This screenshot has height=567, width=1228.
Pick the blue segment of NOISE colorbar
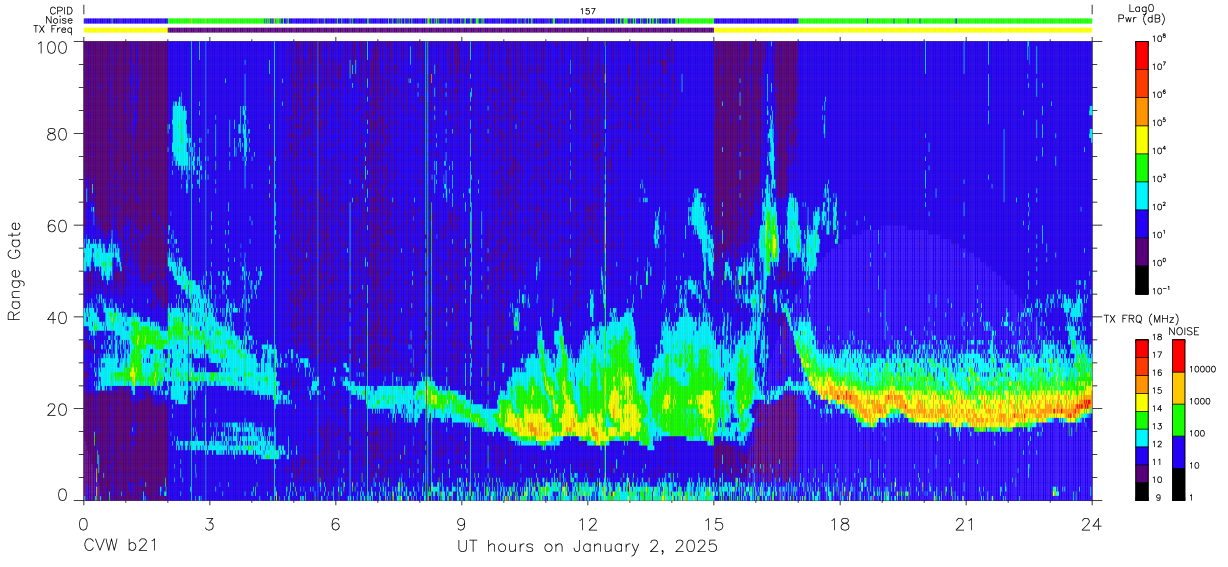(x=1179, y=452)
